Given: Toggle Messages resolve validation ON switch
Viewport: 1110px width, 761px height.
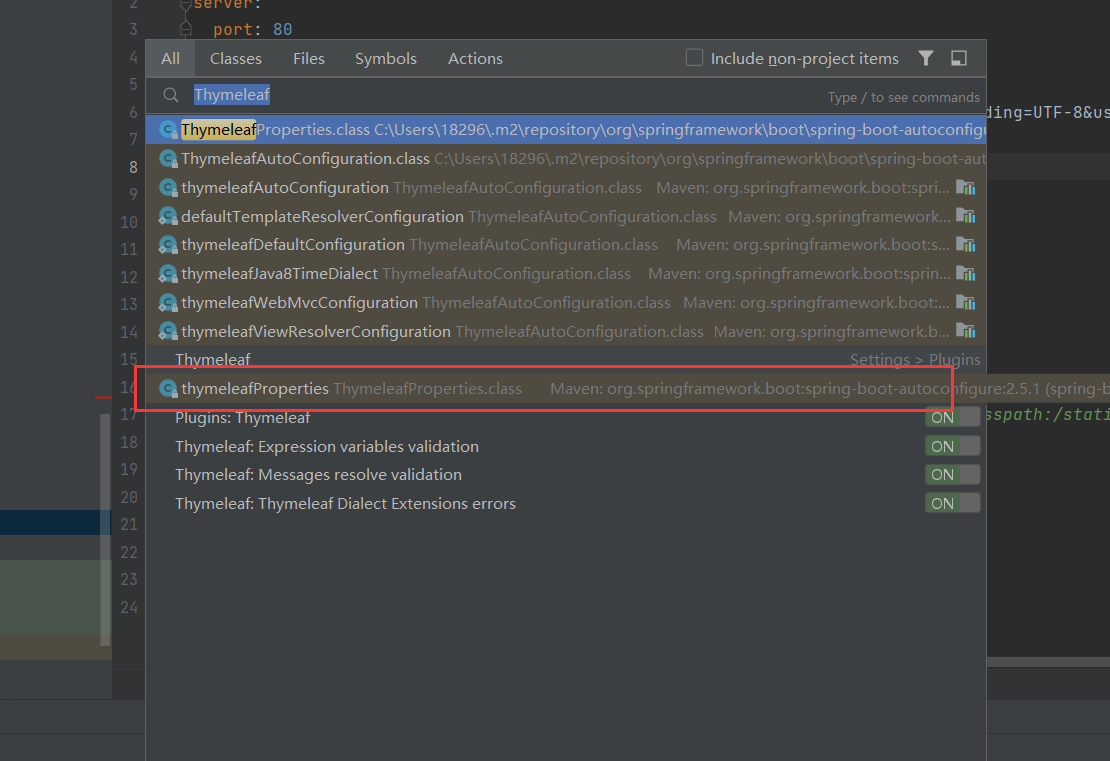Looking at the screenshot, I should 952,474.
